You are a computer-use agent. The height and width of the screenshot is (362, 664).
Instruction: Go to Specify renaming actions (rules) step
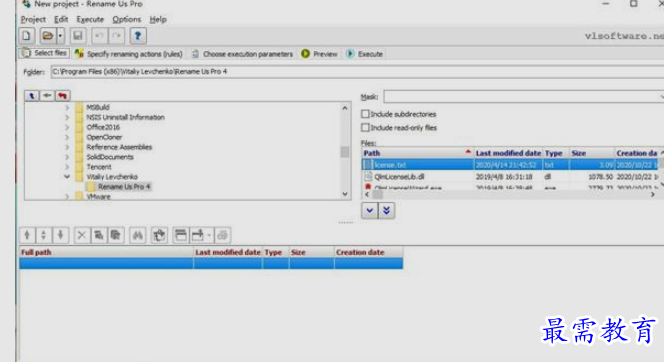(129, 54)
